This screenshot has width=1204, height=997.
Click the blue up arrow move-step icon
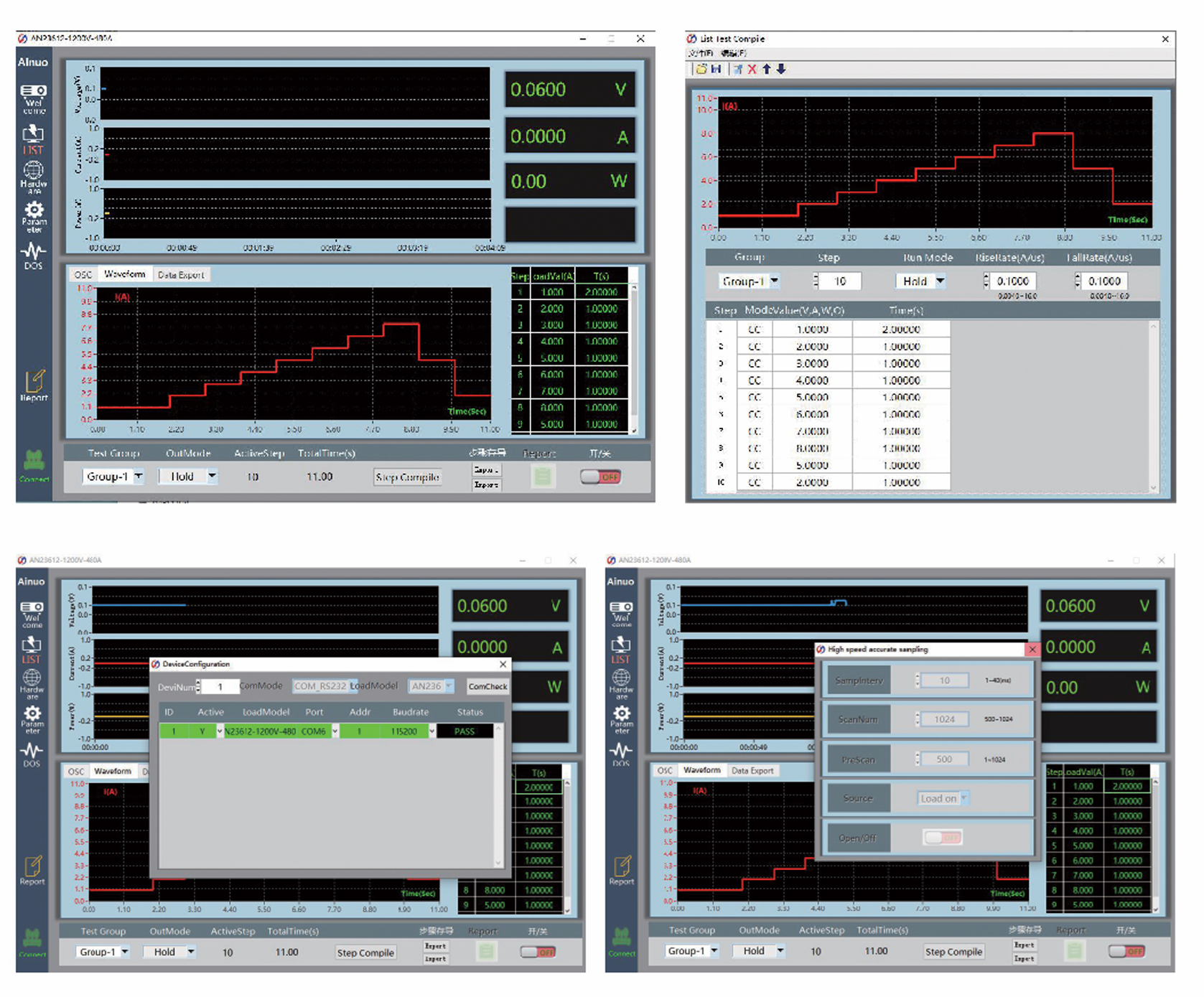tap(766, 69)
